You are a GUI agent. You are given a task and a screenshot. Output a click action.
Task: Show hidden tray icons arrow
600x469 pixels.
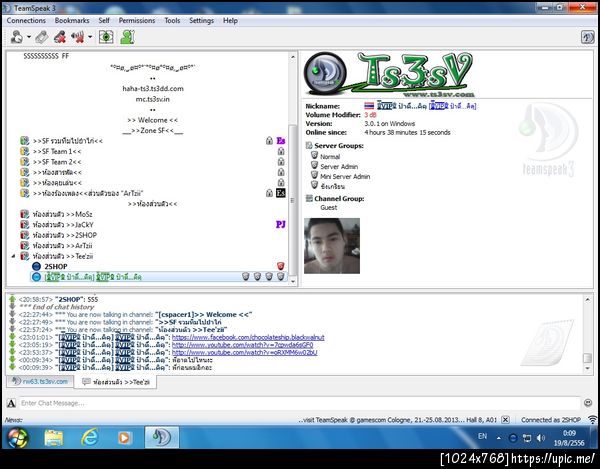pyautogui.click(x=499, y=438)
